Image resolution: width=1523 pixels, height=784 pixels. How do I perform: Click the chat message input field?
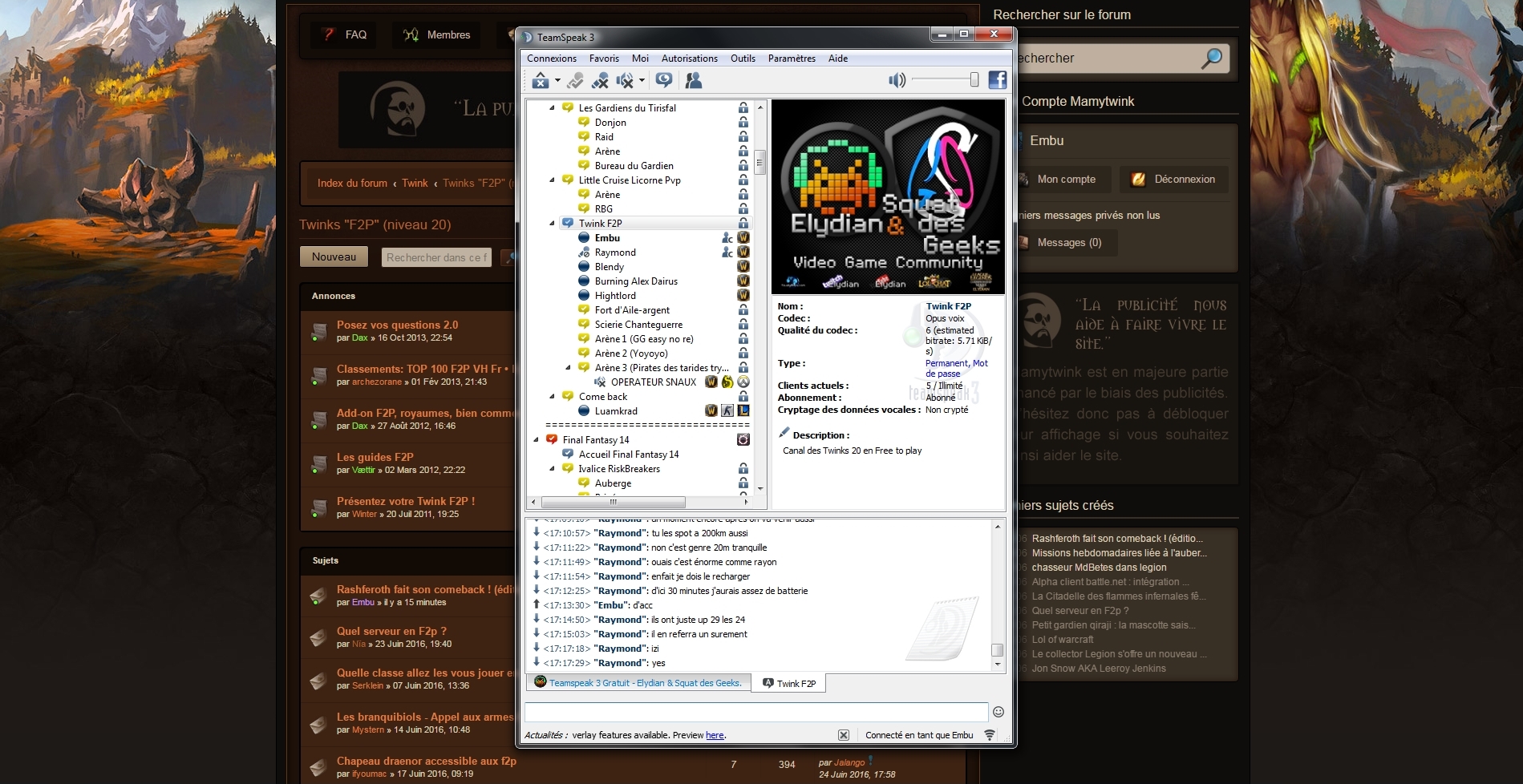coord(756,712)
